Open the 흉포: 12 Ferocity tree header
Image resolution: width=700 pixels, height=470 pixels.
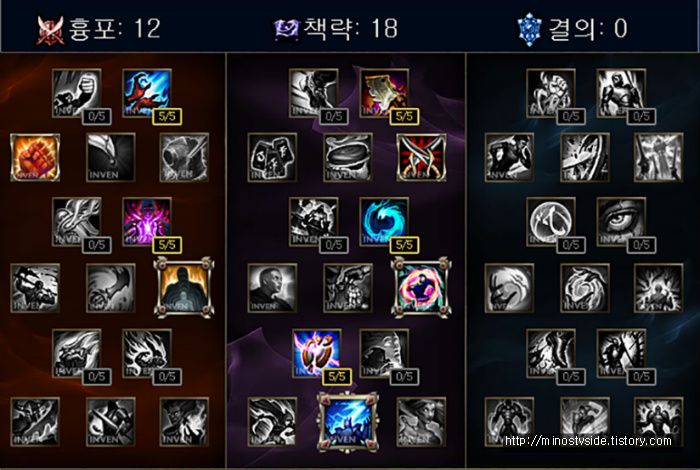coord(99,29)
